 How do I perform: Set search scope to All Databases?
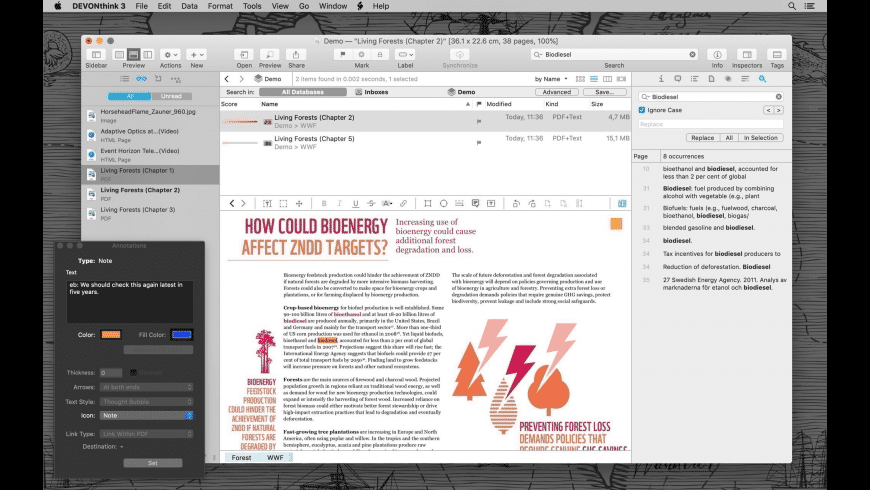point(302,92)
